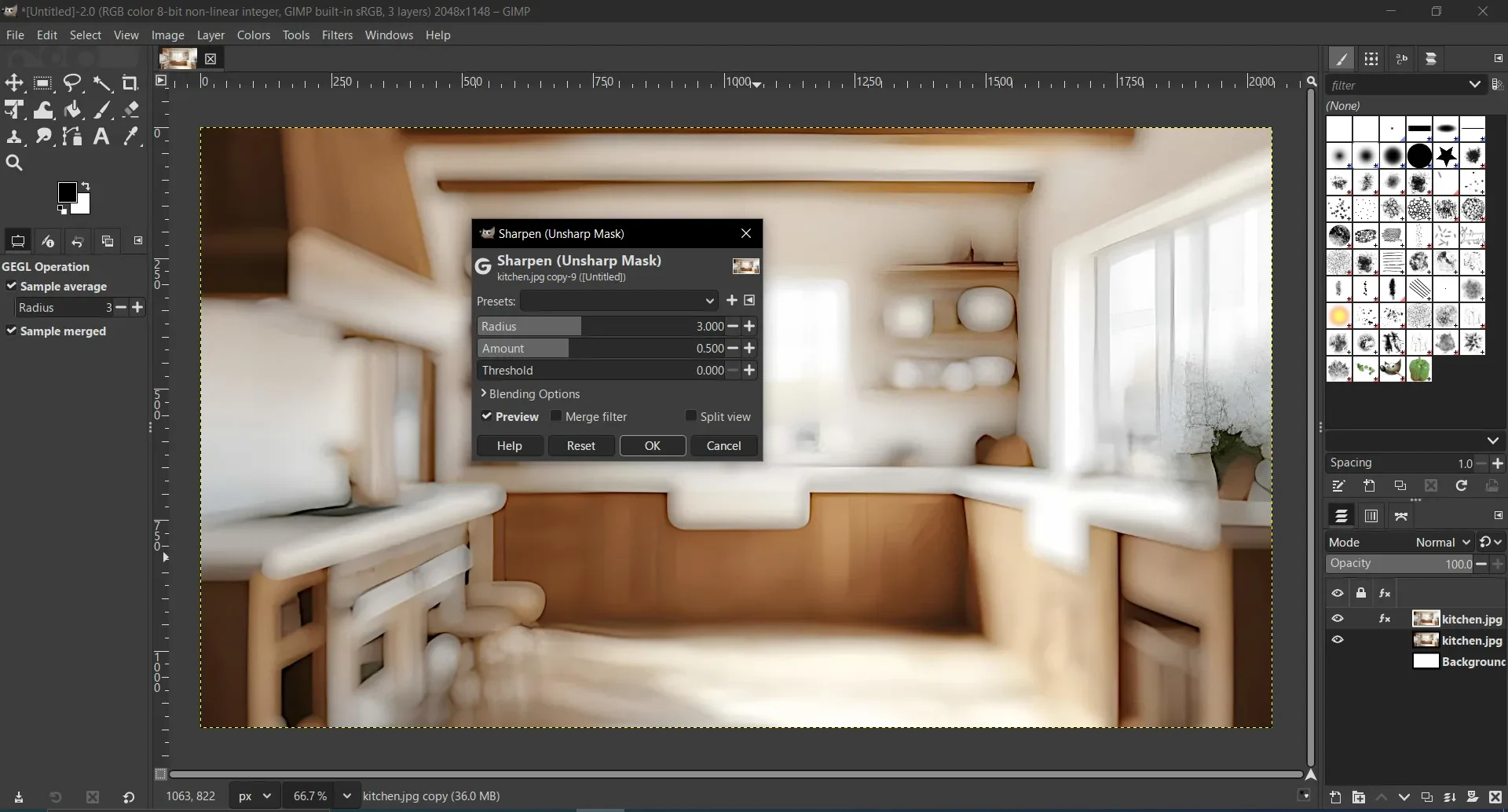Click the duplicate layer icon in Layers panel

click(1427, 797)
